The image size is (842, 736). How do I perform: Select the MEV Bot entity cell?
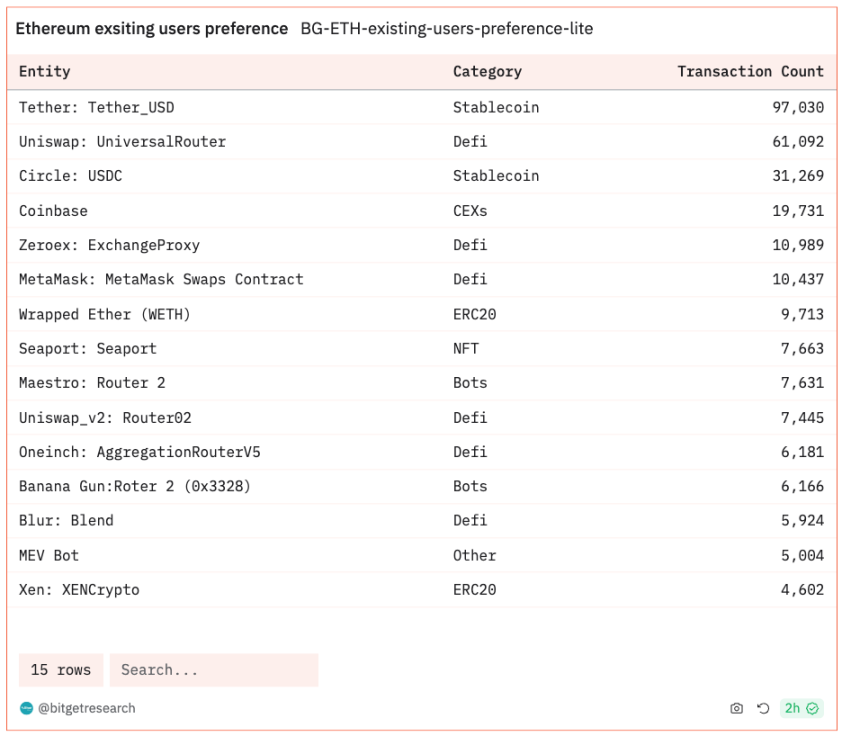pyautogui.click(x=49, y=555)
